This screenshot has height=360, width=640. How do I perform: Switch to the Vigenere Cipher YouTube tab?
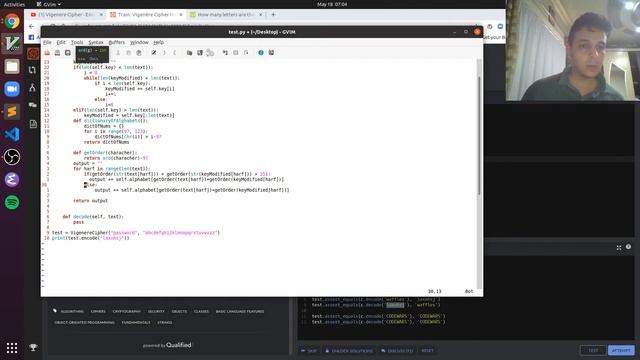pyautogui.click(x=67, y=15)
